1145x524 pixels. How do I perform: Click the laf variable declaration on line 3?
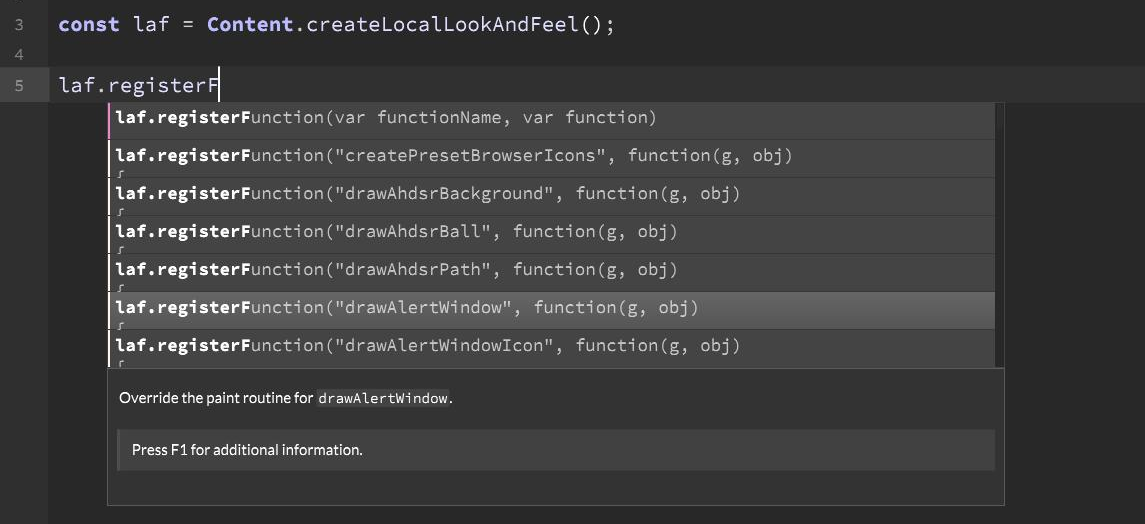pyautogui.click(x=151, y=24)
